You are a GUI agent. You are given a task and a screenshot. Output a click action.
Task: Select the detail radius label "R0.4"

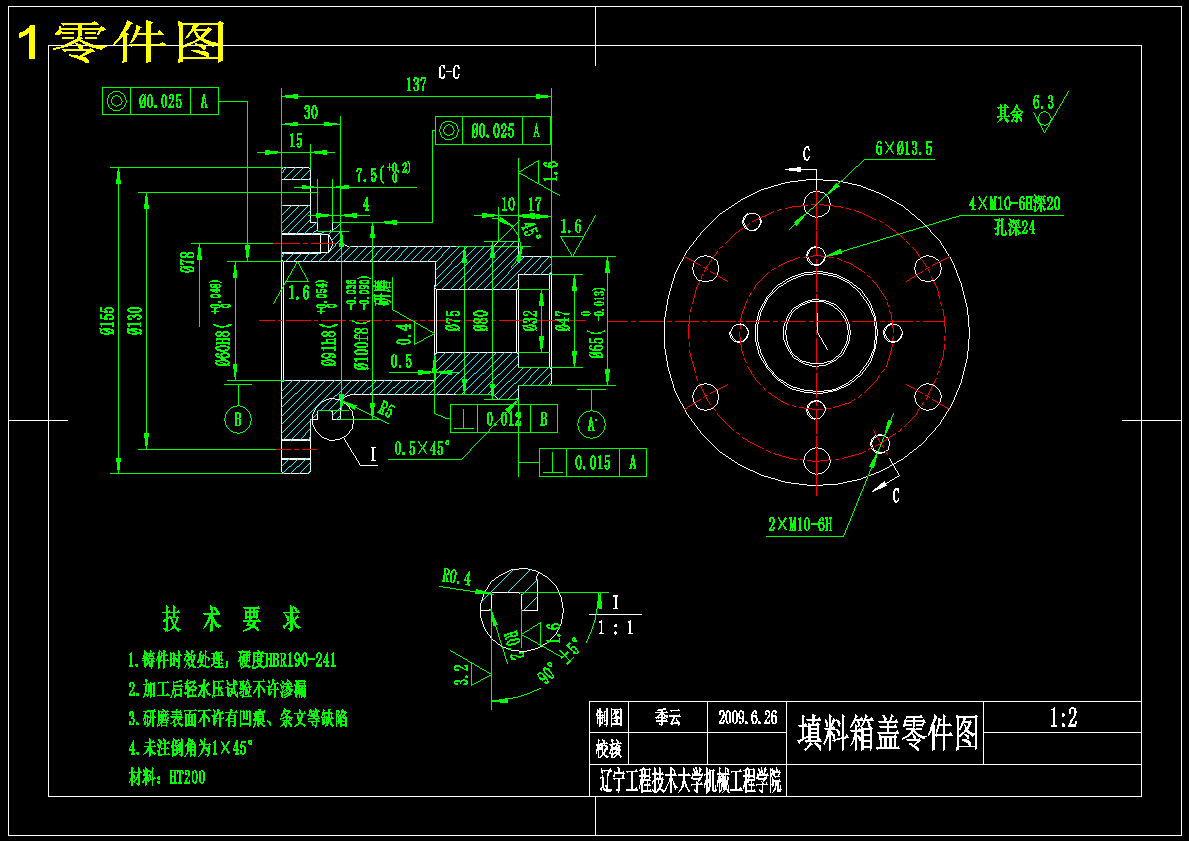456,578
